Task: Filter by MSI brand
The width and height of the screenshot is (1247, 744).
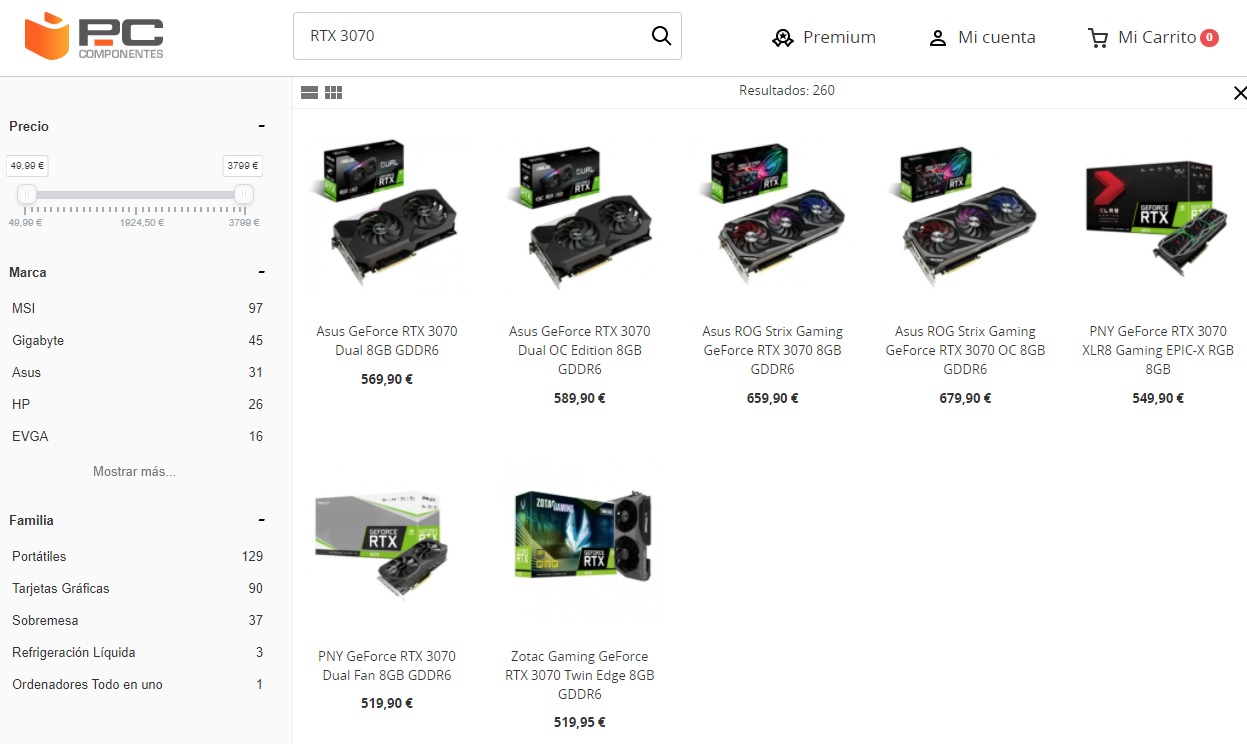Action: point(137,308)
